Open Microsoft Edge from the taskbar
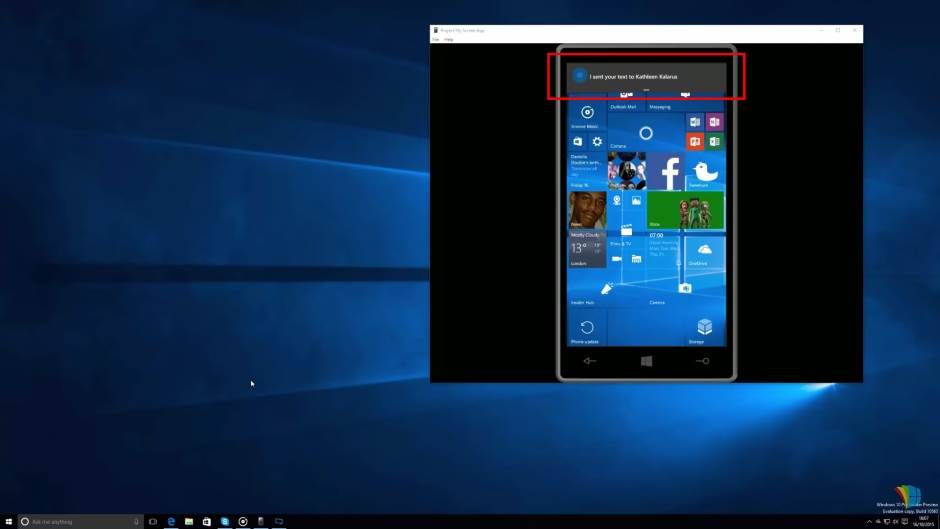 (171, 522)
